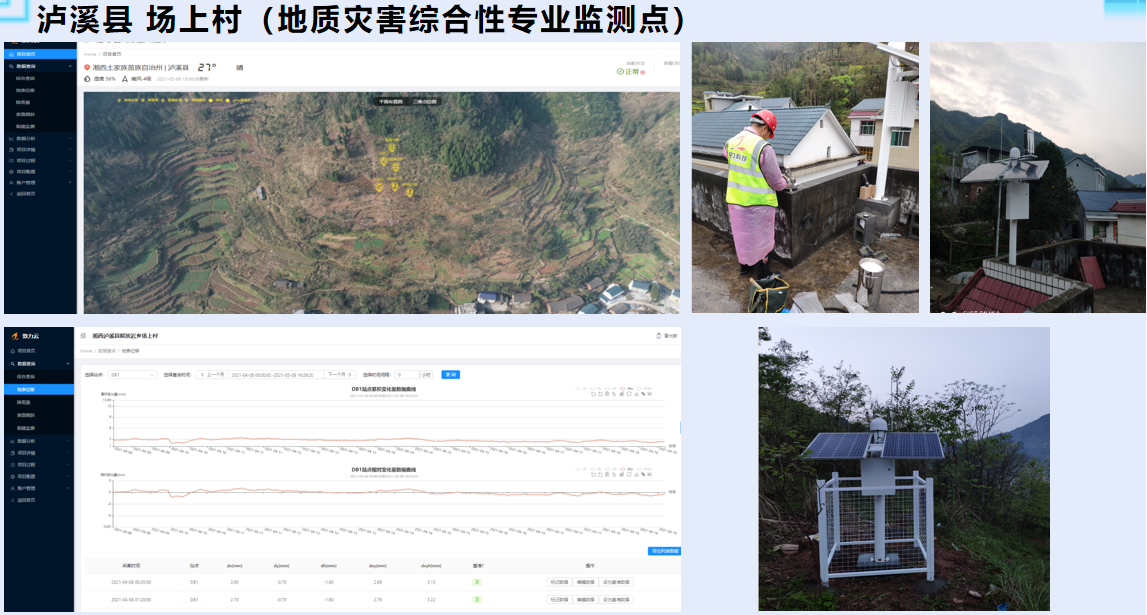
Task: Click the toolbox icons above the cumulative change chart
Action: point(620,394)
